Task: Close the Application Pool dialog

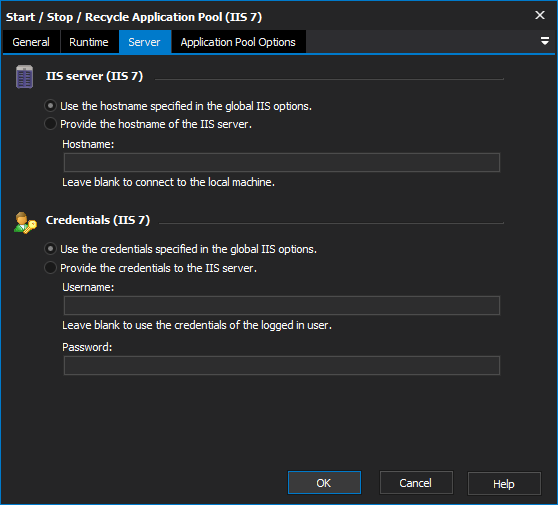Action: pyautogui.click(x=540, y=15)
